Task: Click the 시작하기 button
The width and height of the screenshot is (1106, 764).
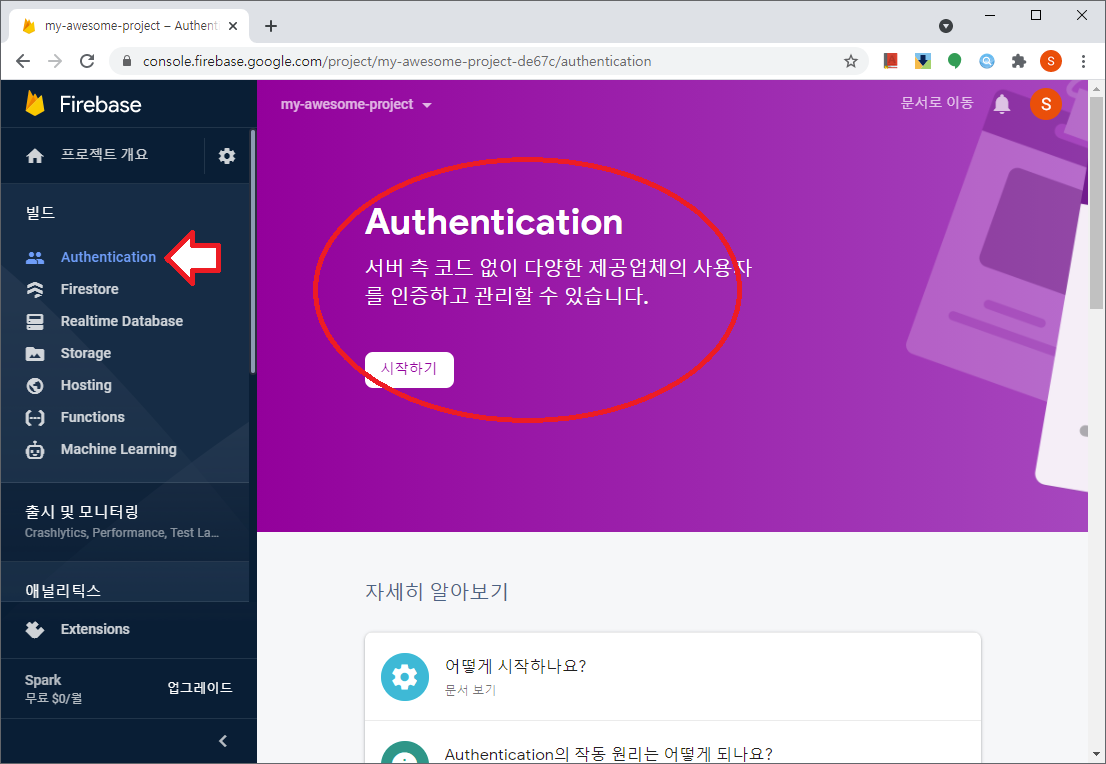Action: [409, 370]
